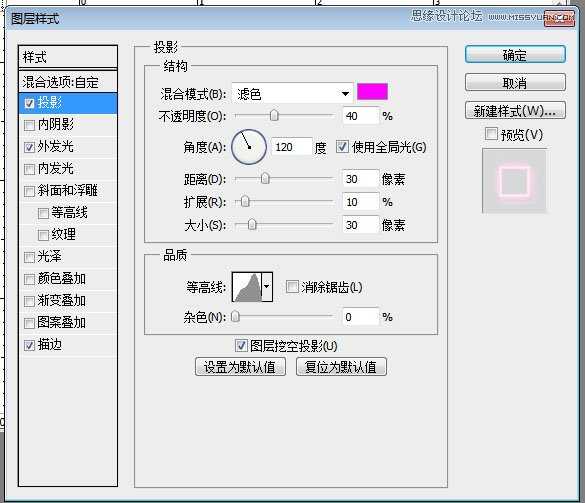This screenshot has height=503, width=585.
Task: Click 复位为默认值 button
Action: (x=341, y=367)
